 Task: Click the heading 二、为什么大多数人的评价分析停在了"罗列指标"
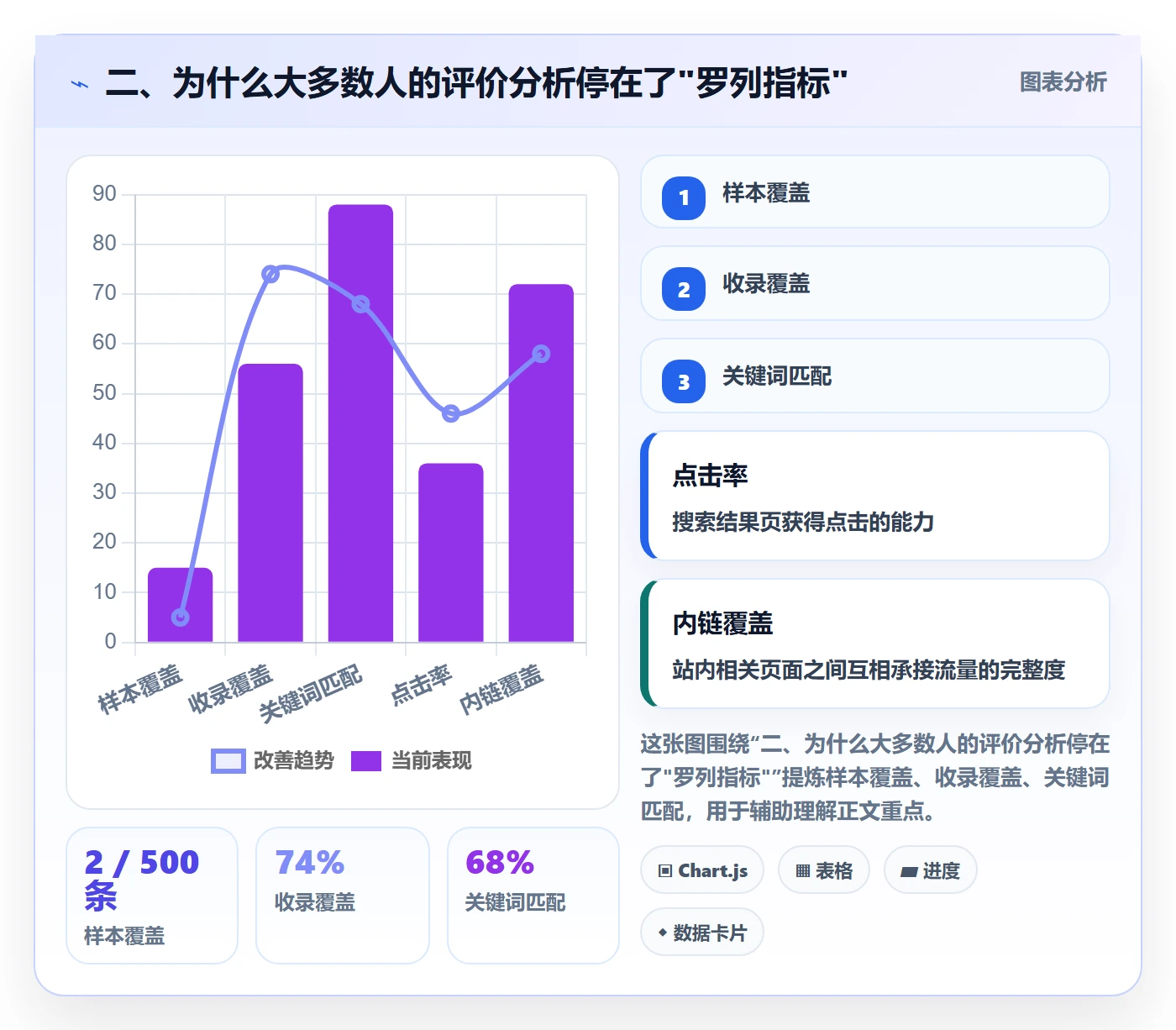(x=476, y=83)
